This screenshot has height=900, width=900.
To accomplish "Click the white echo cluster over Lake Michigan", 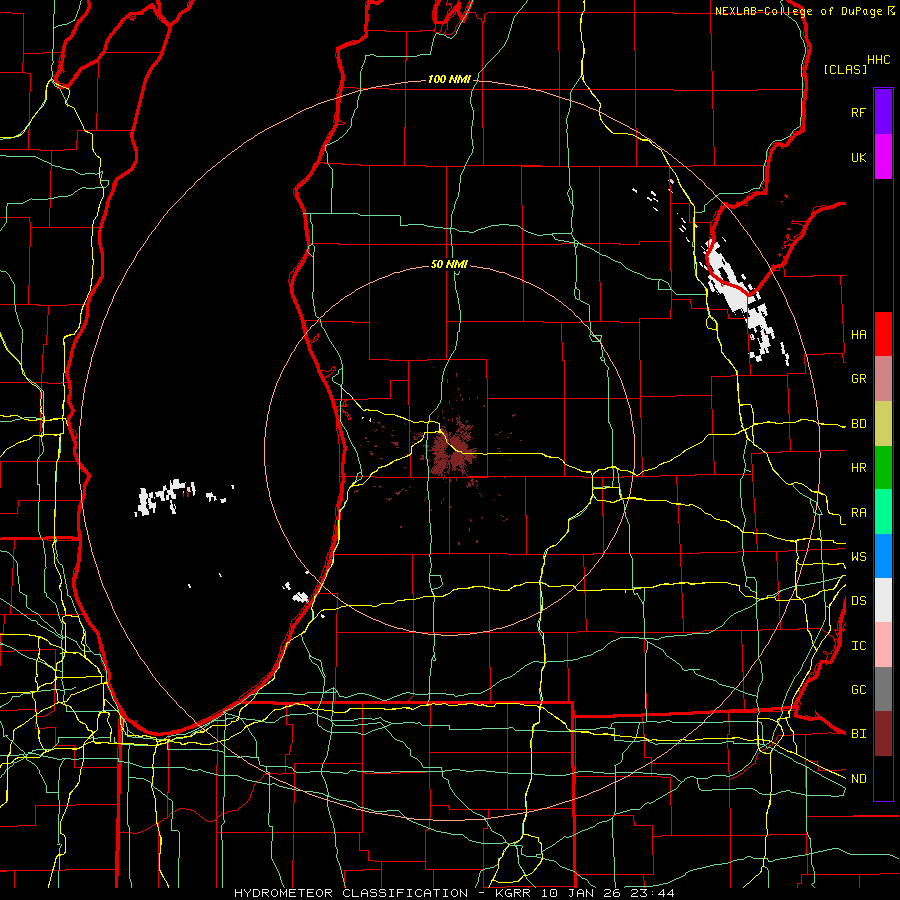I will click(x=165, y=496).
